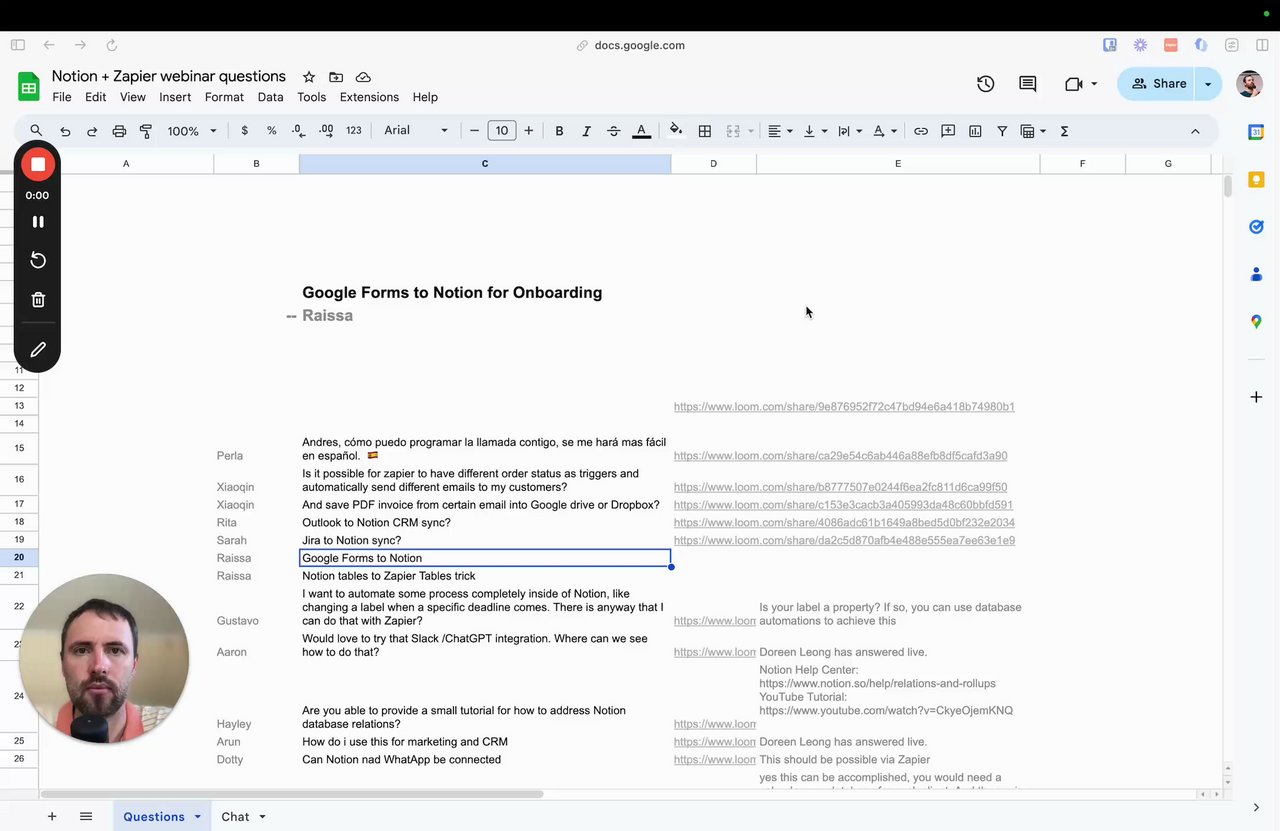Click the add sheet plus button
The image size is (1280, 831).
[52, 816]
